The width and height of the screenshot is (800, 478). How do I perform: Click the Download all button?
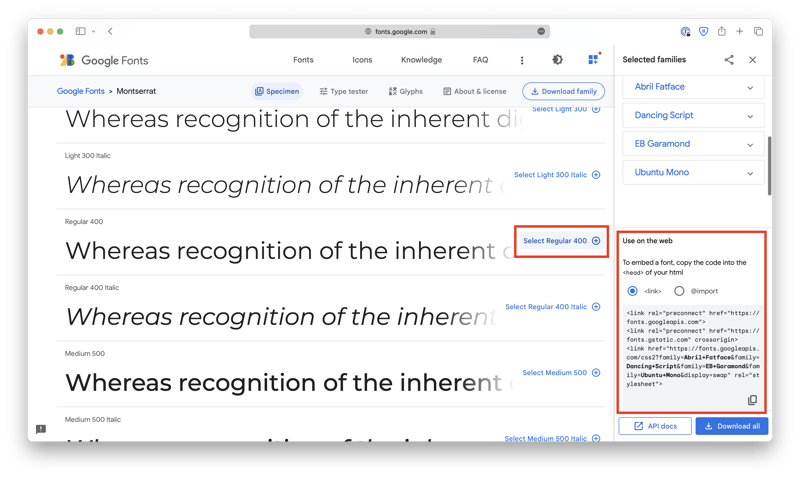[x=732, y=426]
